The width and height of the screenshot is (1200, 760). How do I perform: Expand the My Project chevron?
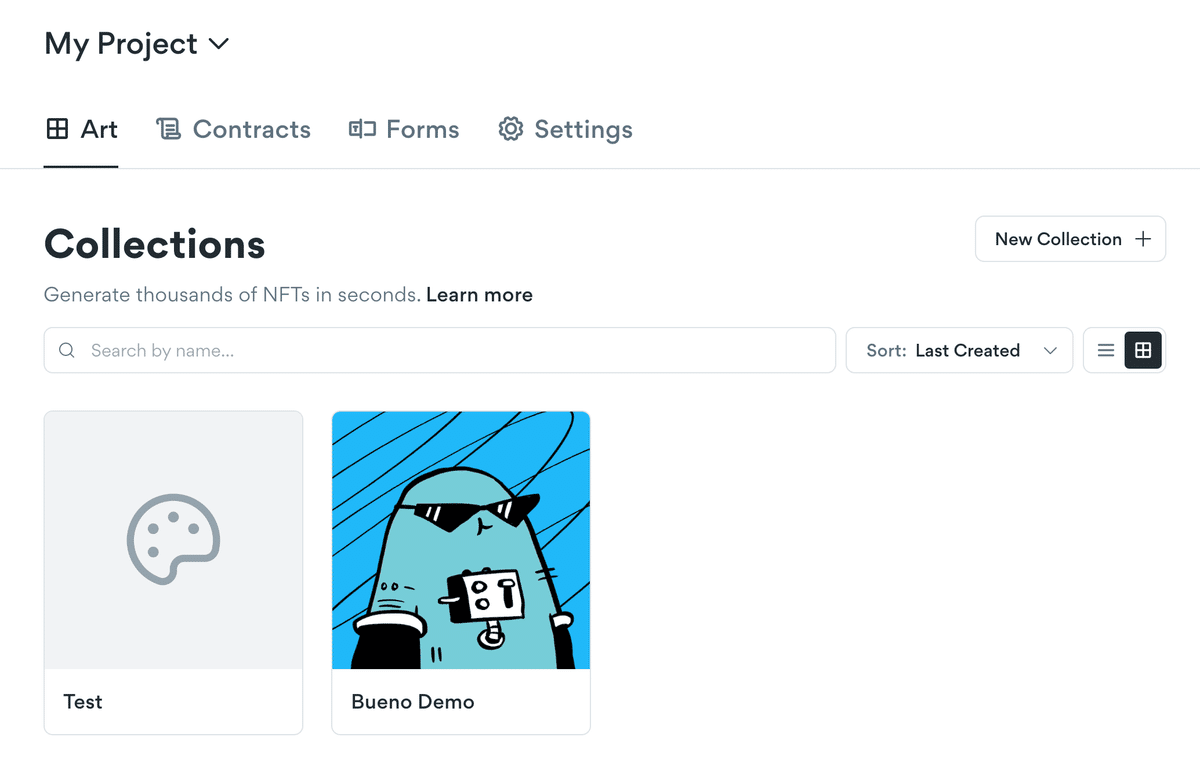click(218, 44)
